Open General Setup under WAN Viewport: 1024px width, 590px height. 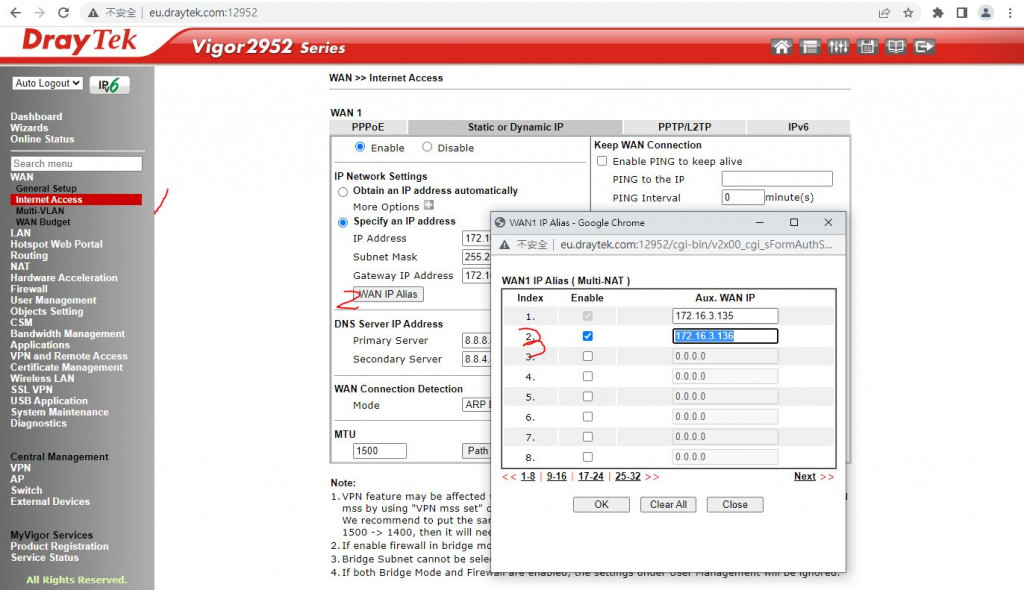pyautogui.click(x=46, y=188)
